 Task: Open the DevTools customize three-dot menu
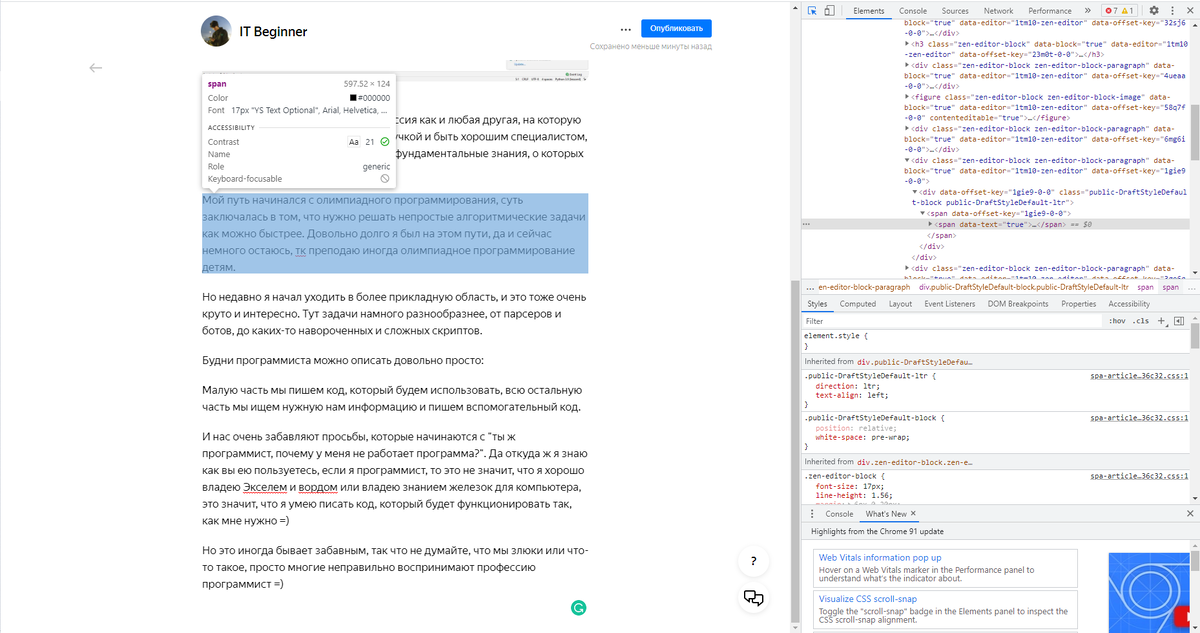(x=1170, y=11)
